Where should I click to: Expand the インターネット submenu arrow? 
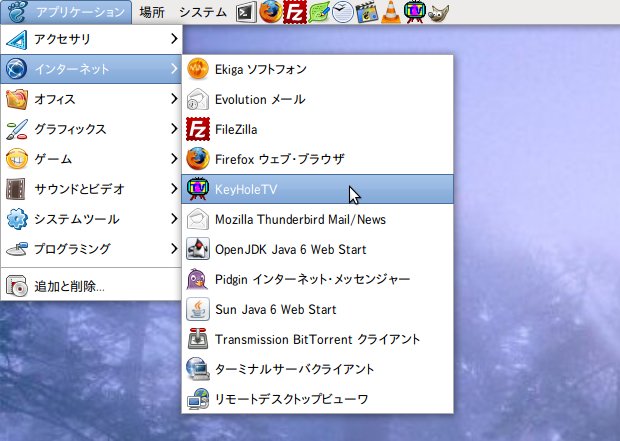[x=174, y=69]
